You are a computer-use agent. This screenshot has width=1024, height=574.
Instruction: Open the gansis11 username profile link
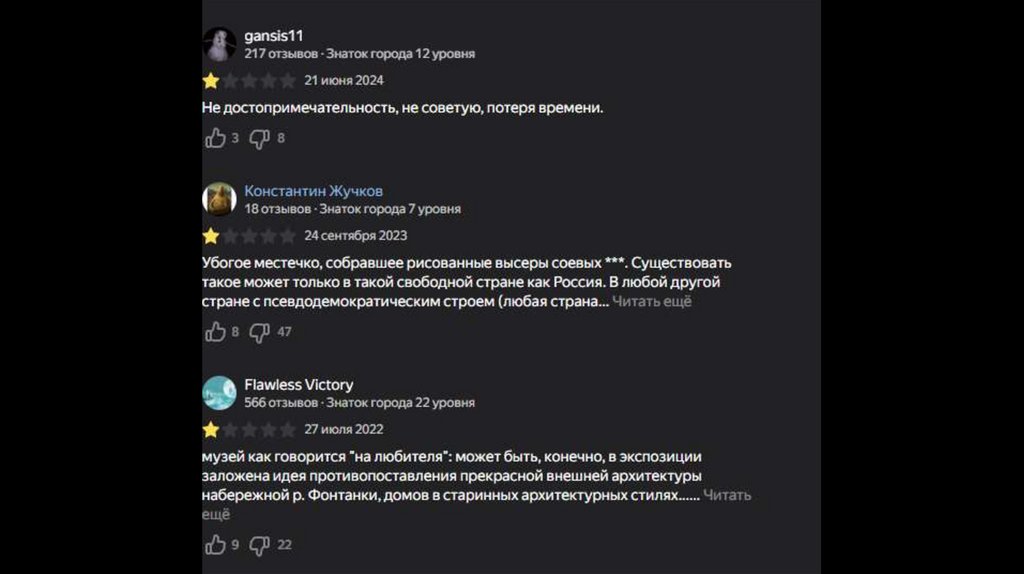point(274,35)
